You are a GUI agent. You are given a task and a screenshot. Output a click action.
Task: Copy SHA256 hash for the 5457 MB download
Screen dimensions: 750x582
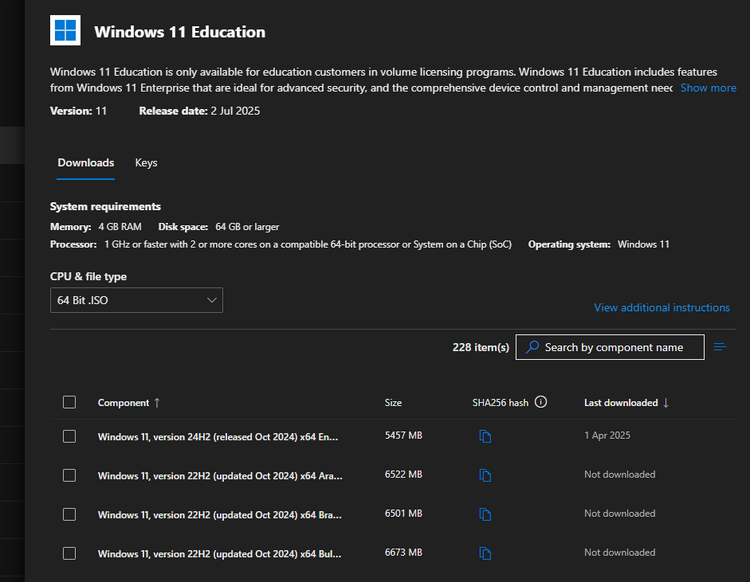point(485,436)
